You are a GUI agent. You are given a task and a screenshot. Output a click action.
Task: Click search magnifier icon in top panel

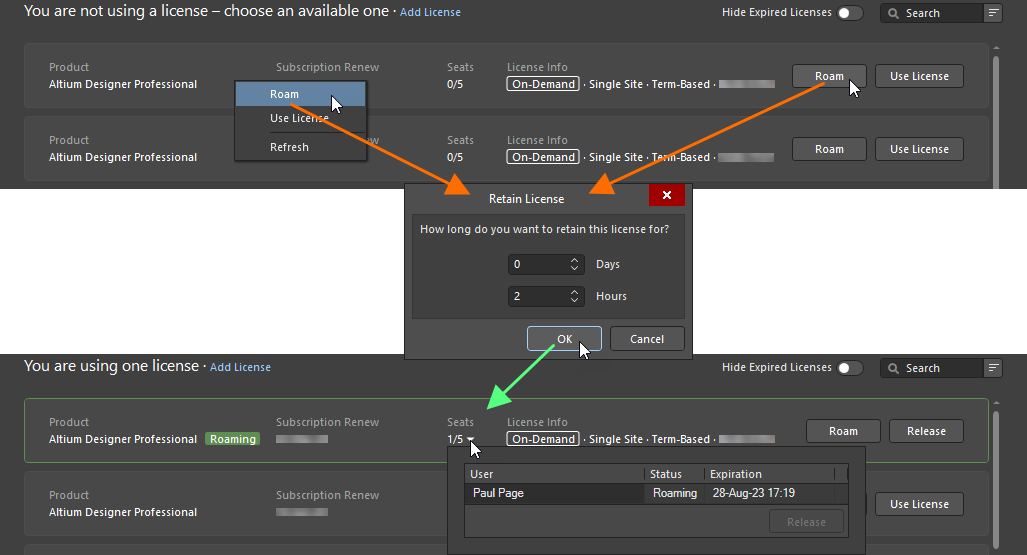pos(893,13)
